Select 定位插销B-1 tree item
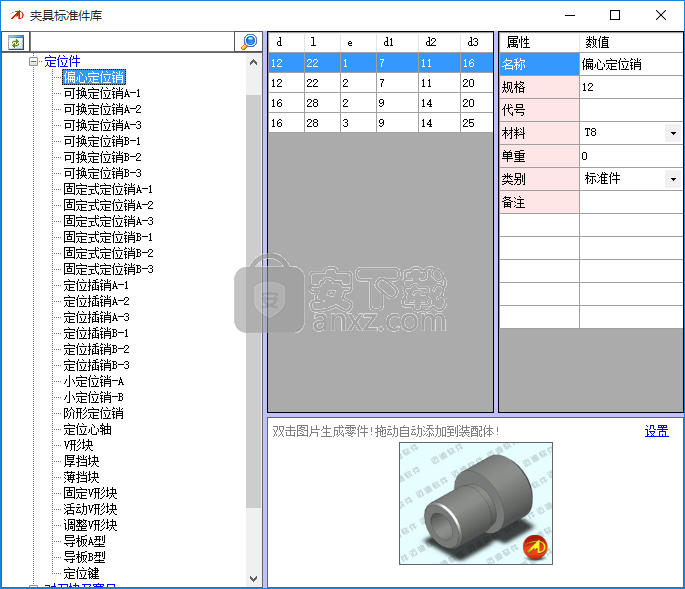Image resolution: width=685 pixels, height=589 pixels. (96, 333)
